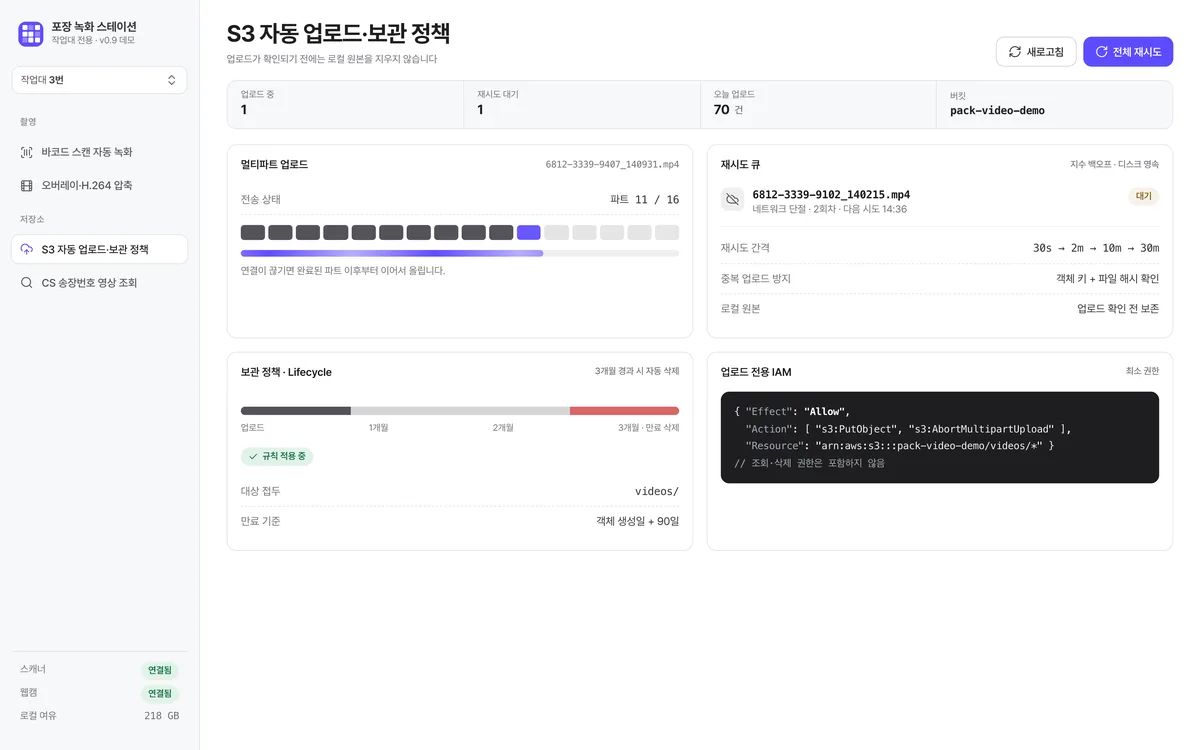Click the 웹캠 연결됨 status badge
Screen dimensions: 1200x750
(160, 693)
